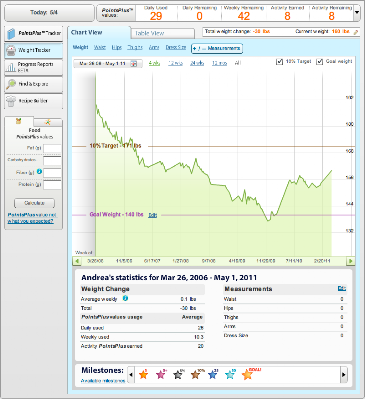Open the Available milestones link

(103, 381)
